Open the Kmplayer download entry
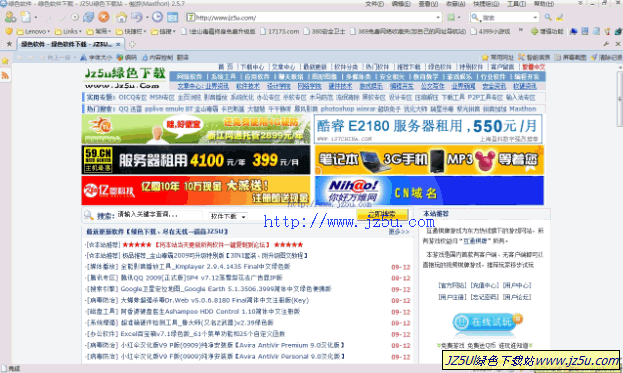This screenshot has height=373, width=623. pos(205,267)
